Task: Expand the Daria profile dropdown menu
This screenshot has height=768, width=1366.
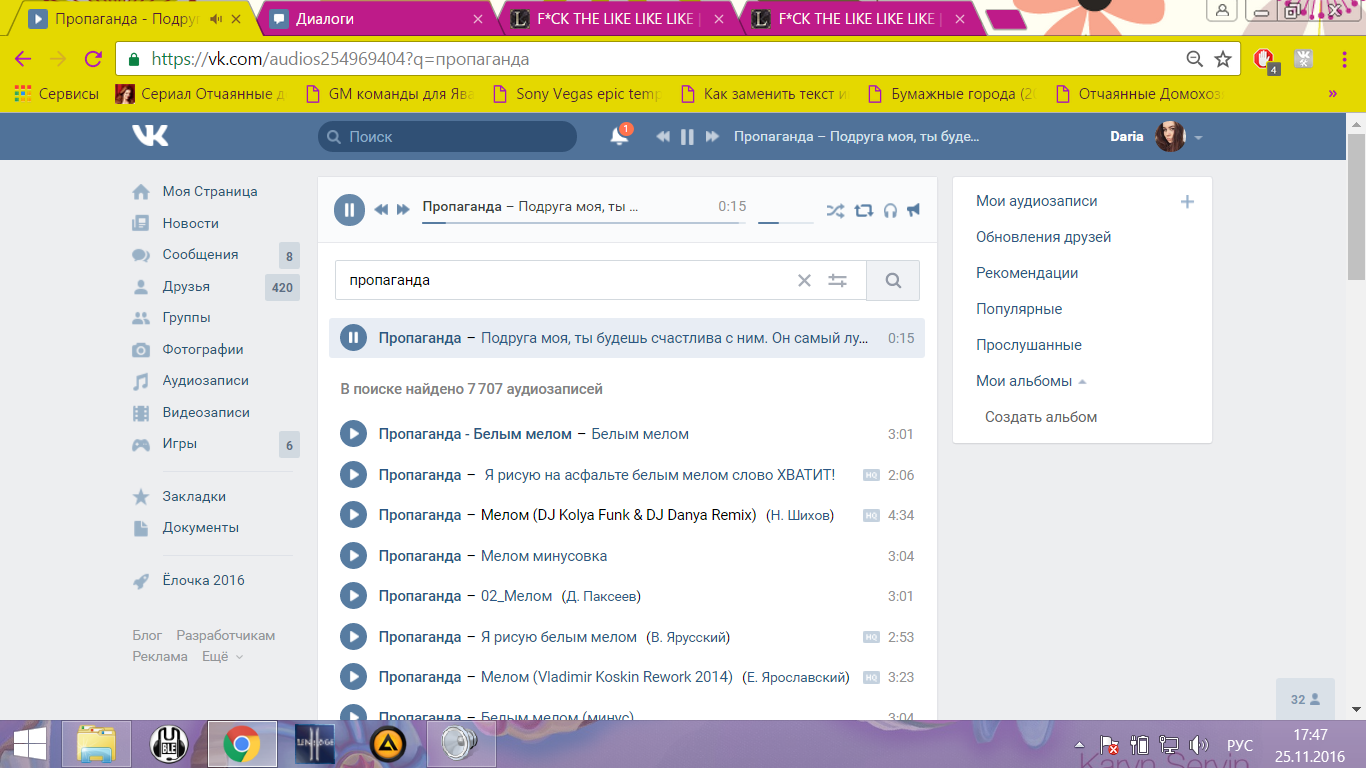Action: [x=1198, y=137]
